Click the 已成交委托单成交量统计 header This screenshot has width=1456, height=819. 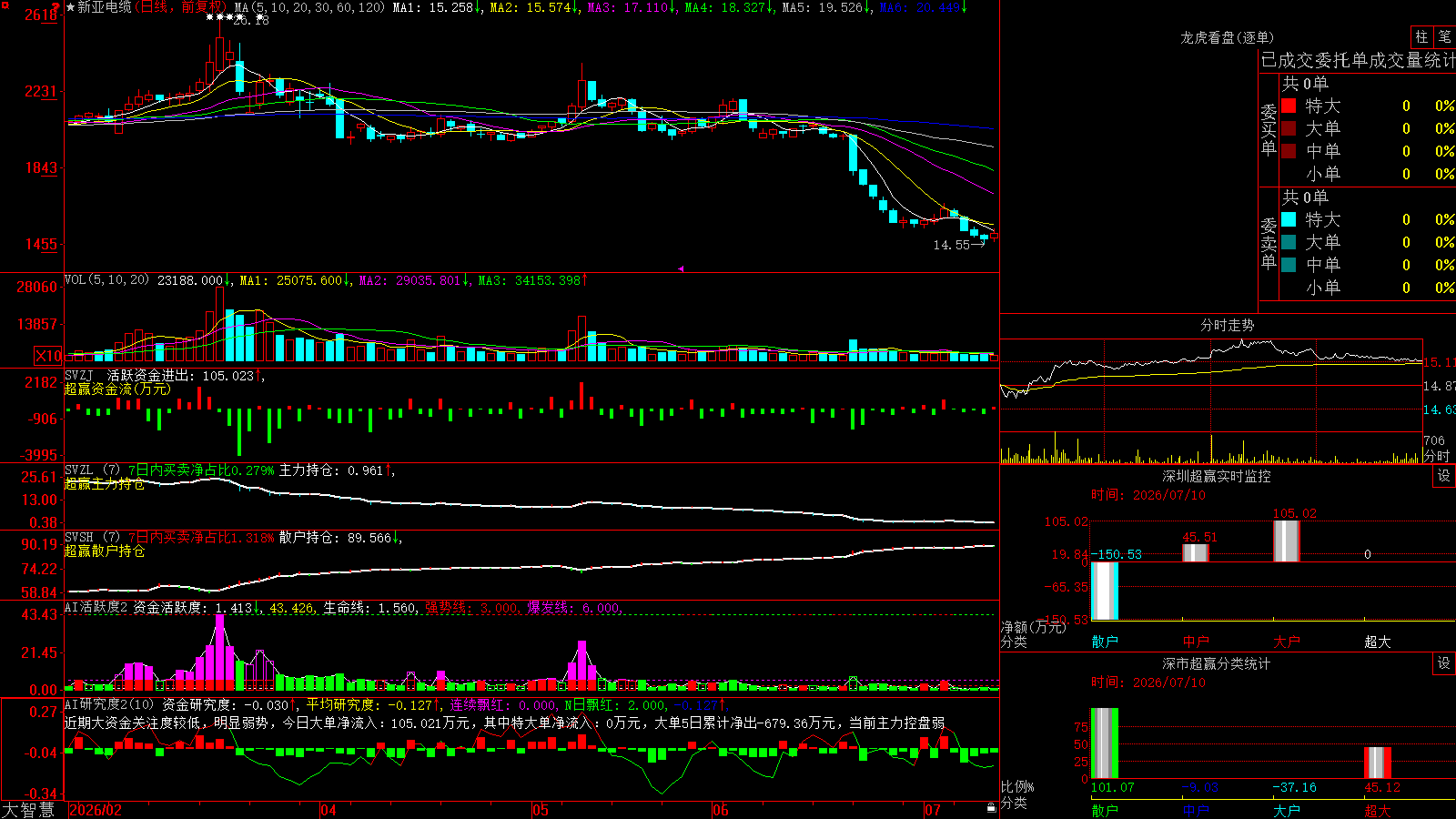pos(1358,60)
